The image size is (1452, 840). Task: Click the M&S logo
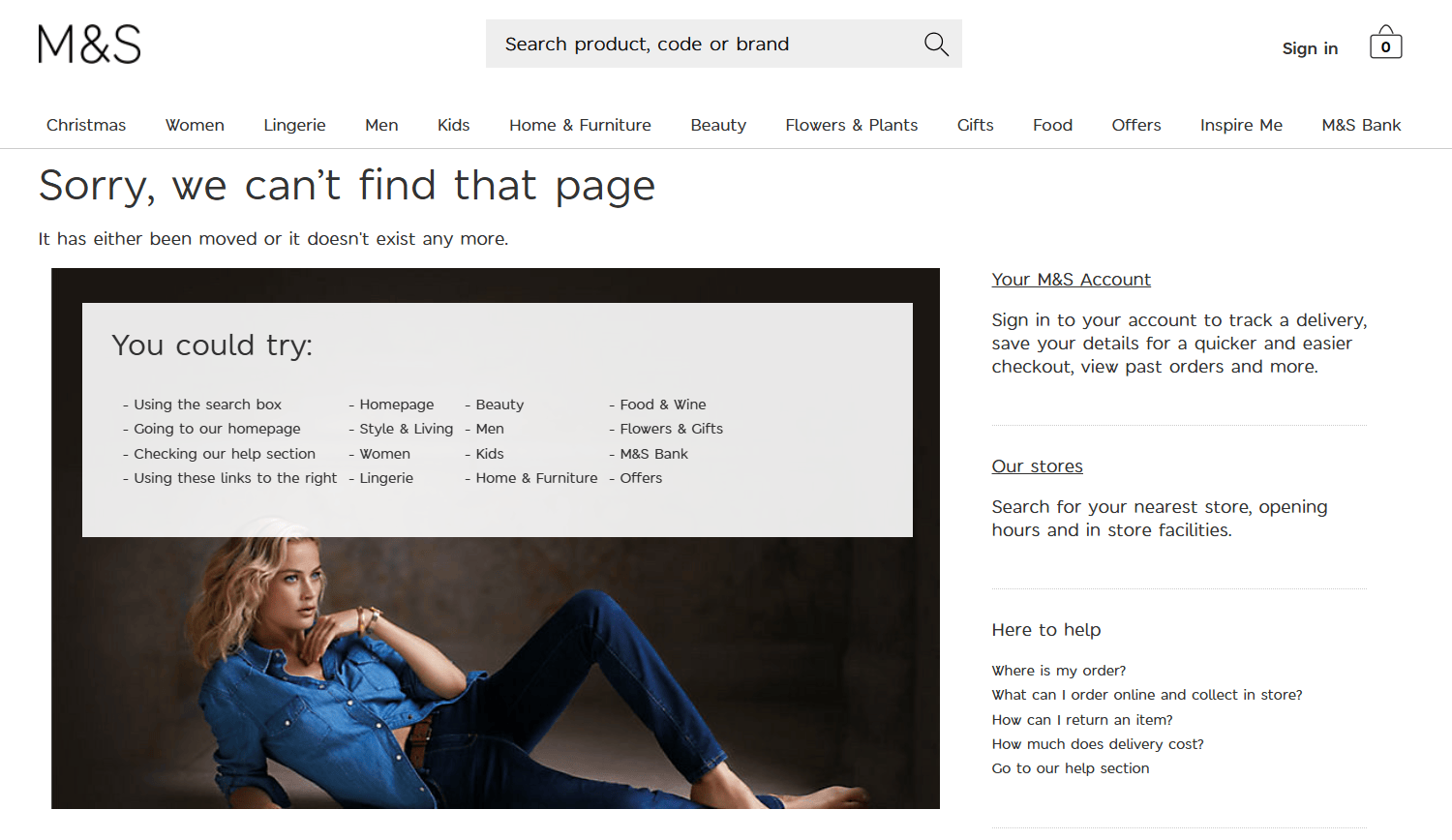89,45
